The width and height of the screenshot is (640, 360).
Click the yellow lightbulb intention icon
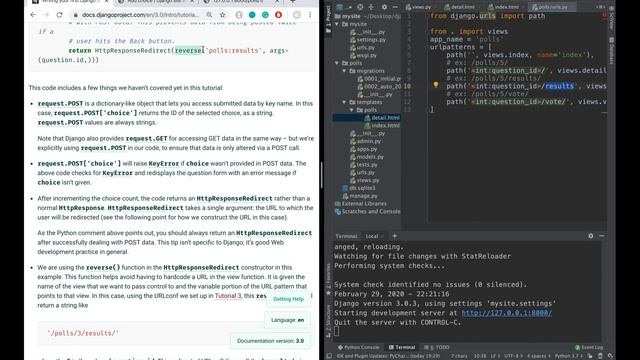436,85
